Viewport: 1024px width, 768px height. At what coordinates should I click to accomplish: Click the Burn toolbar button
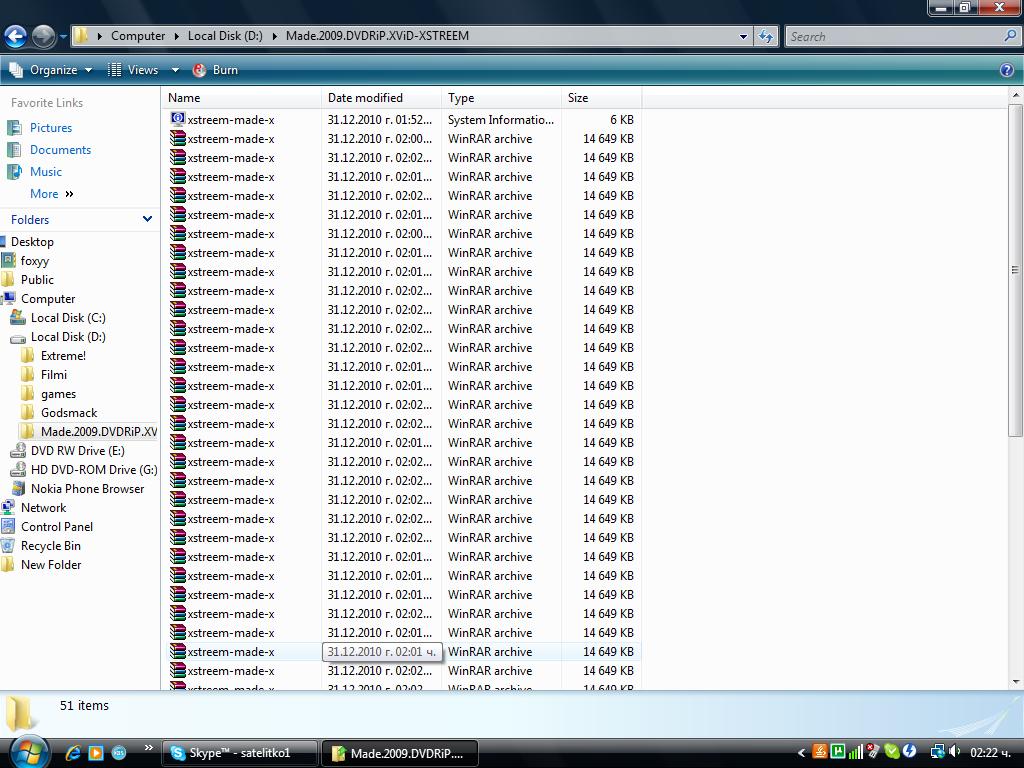pos(216,70)
